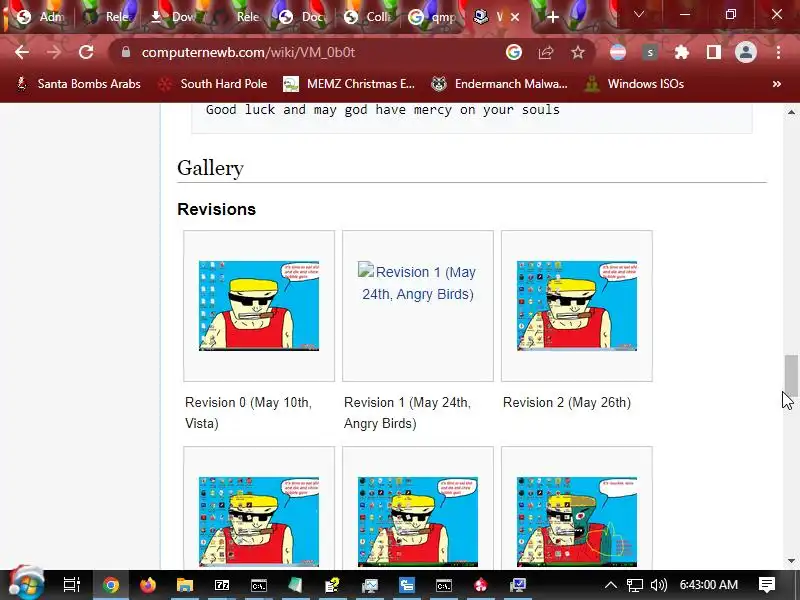Image resolution: width=800 pixels, height=600 pixels.
Task: Switch to the first 'Rele' tab
Action: coord(109,17)
